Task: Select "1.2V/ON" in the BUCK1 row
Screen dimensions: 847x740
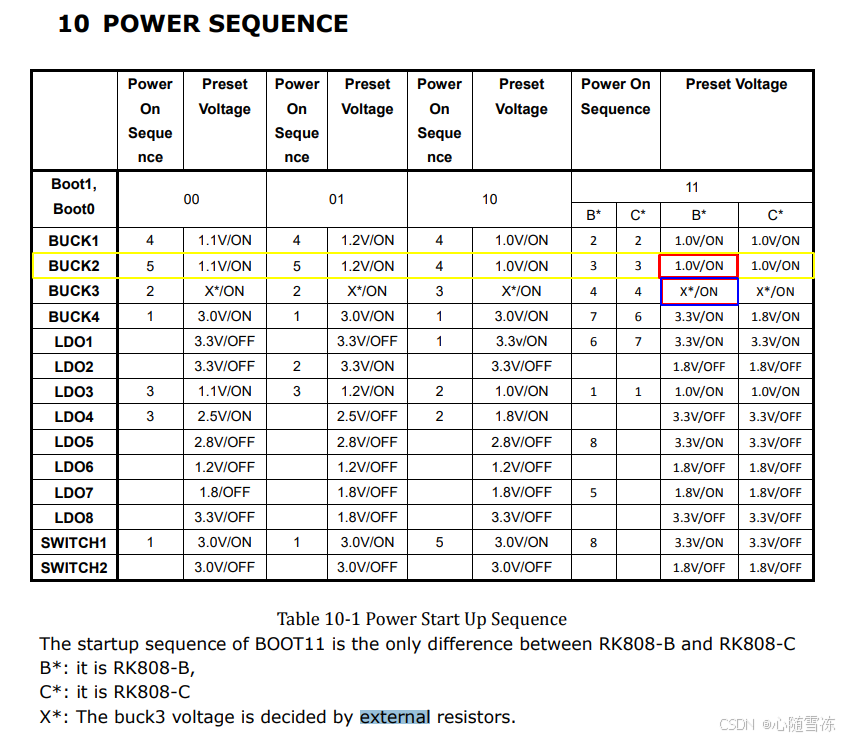Action: coord(367,240)
